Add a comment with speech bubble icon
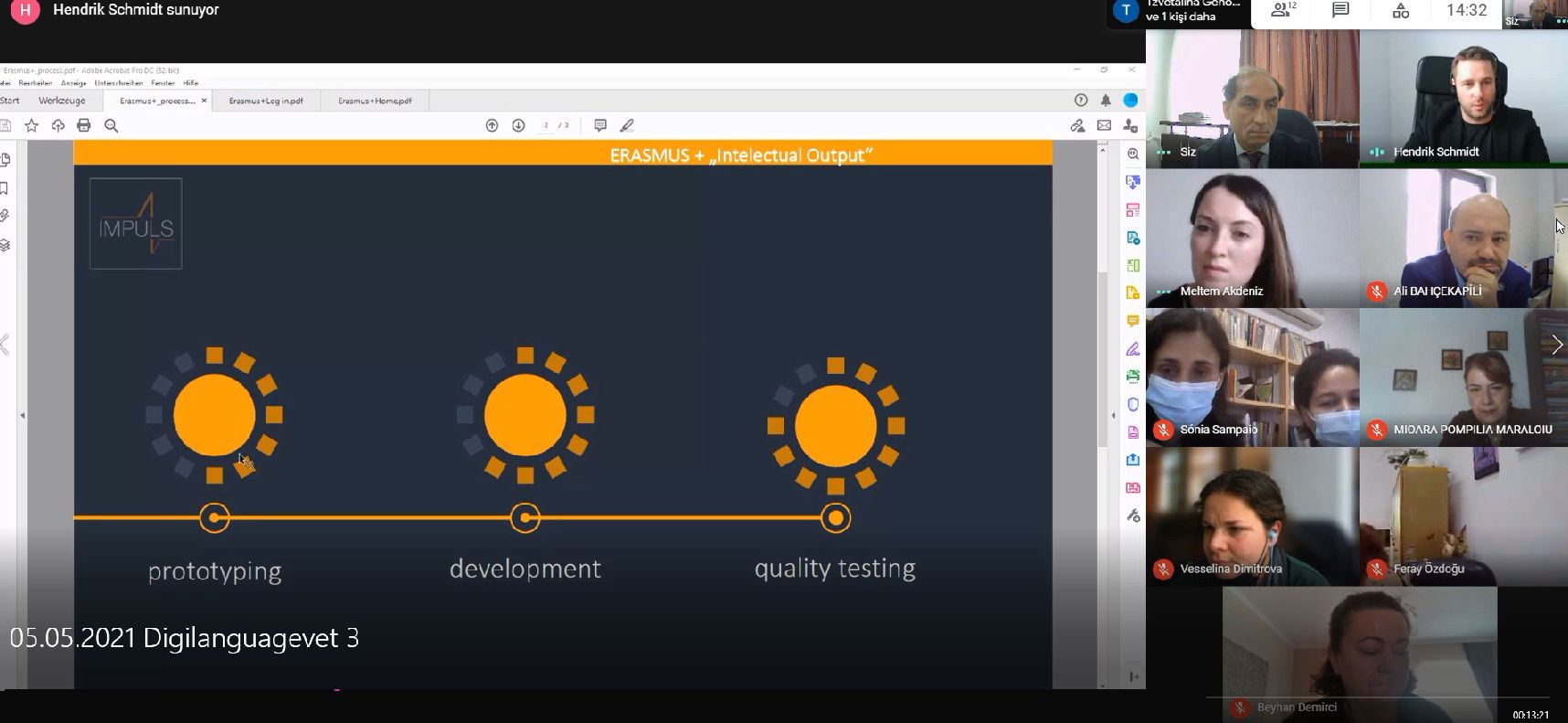 coord(600,126)
